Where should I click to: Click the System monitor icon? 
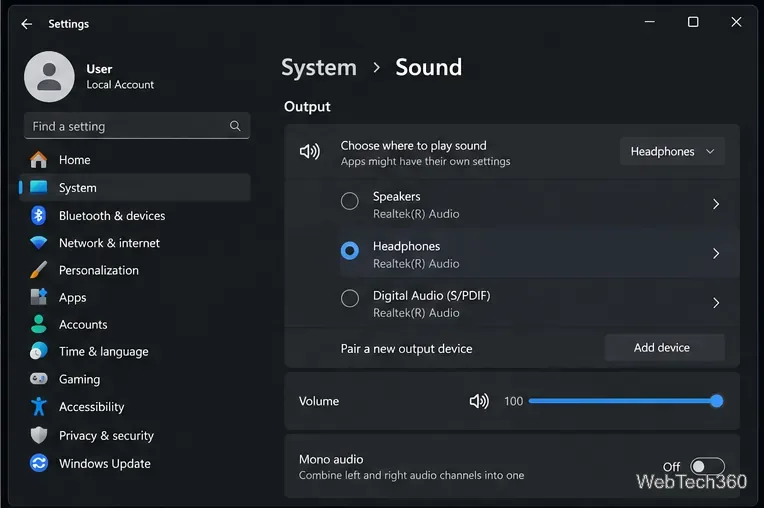tap(38, 188)
